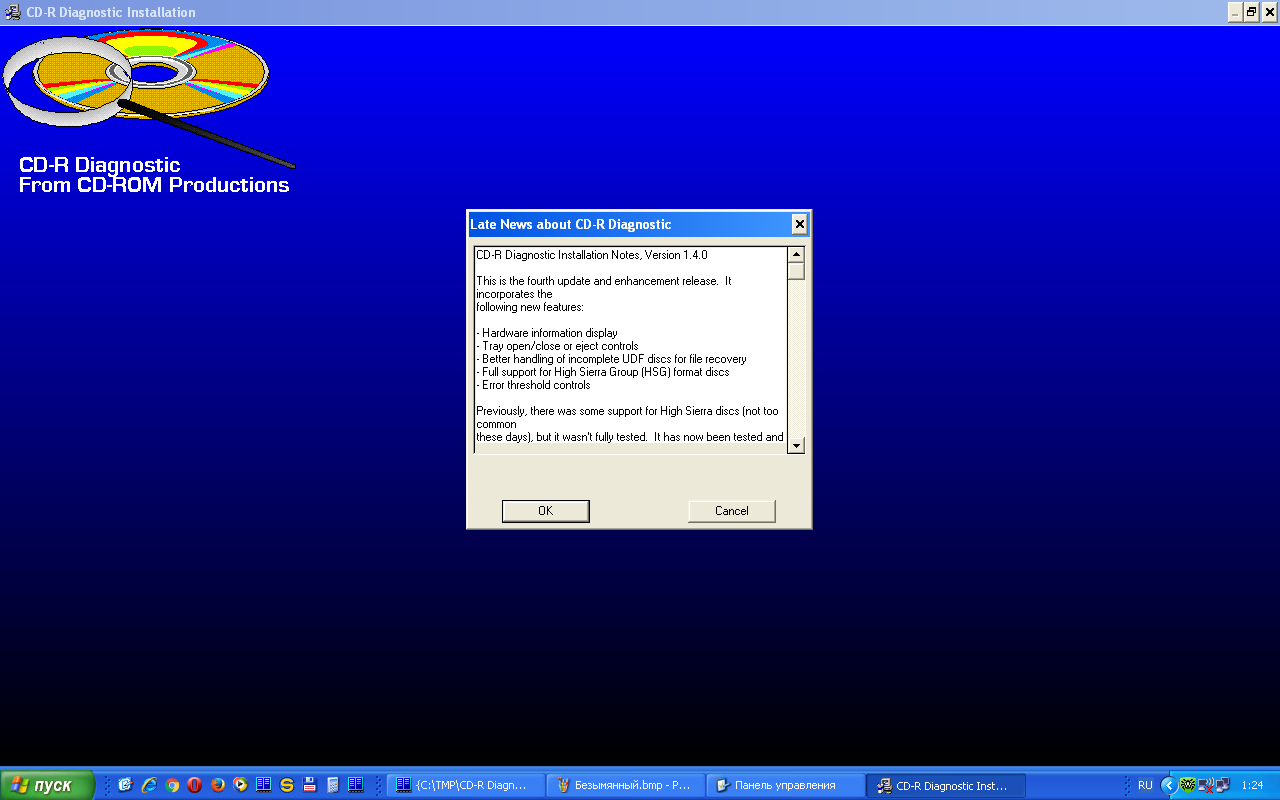The image size is (1280, 800).
Task: Launch Opera browser from Quick Launch
Action: pos(195,785)
